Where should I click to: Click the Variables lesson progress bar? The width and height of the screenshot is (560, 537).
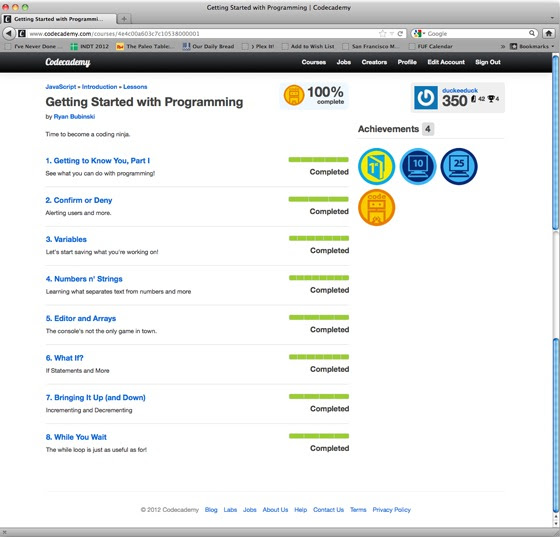(319, 239)
